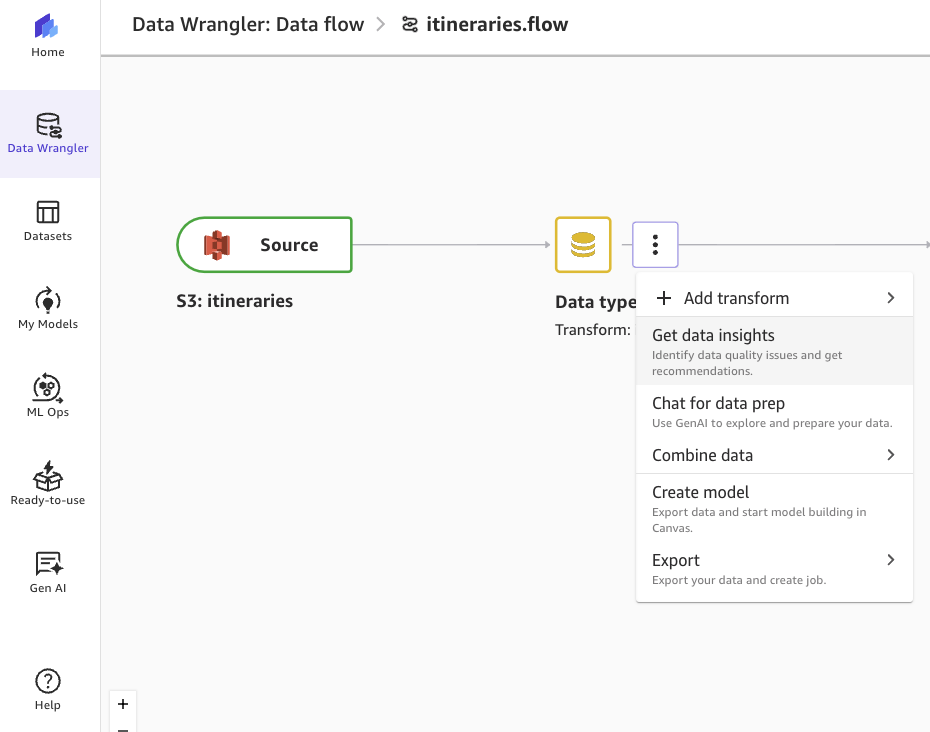Screen dimensions: 930x732
Task: Click the flow icon beside itineraries.flow
Action: pyautogui.click(x=410, y=24)
